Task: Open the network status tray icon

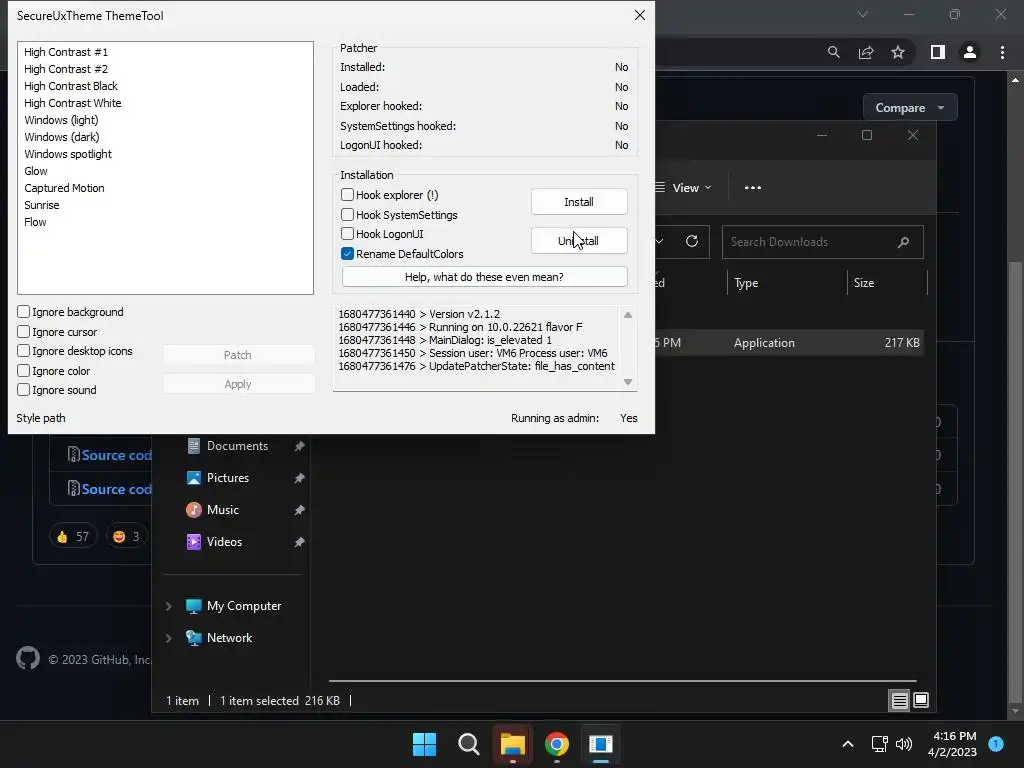Action: click(880, 744)
